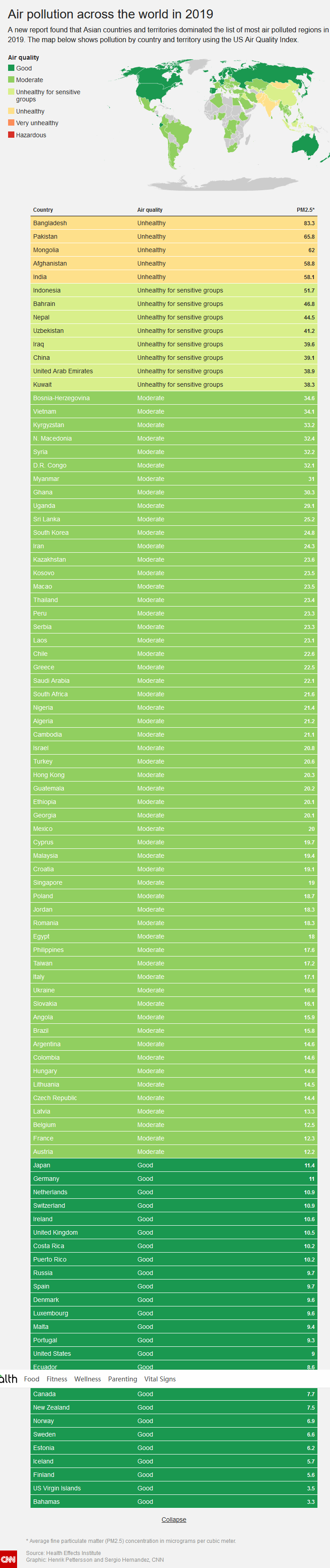Collapse the country table

coord(173,1519)
